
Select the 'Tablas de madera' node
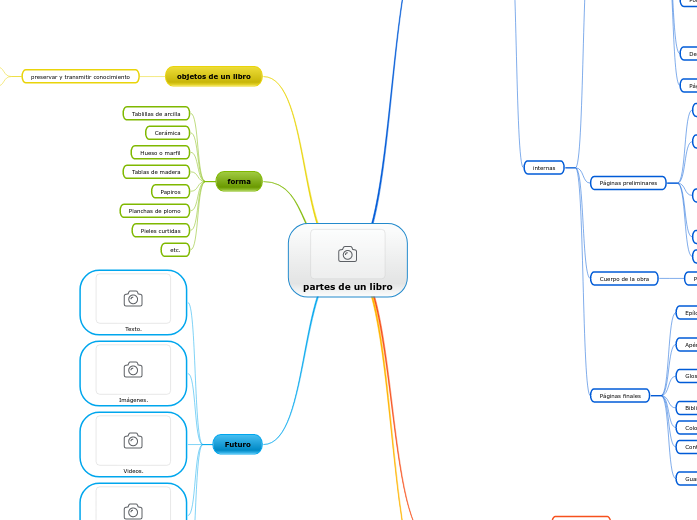[156, 172]
